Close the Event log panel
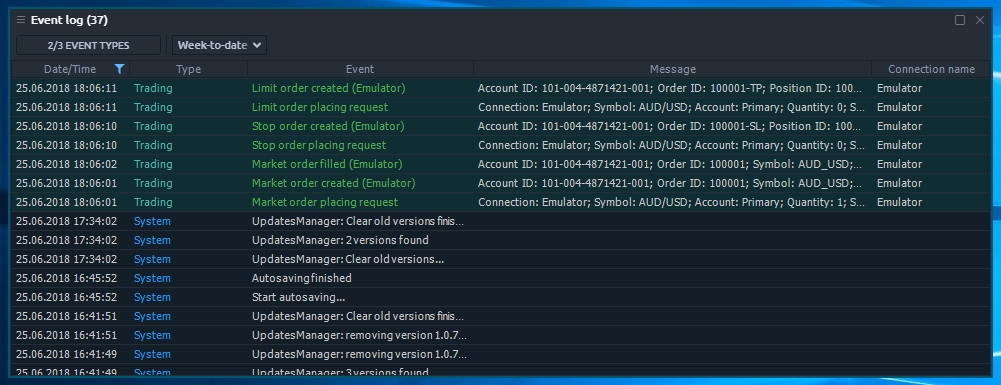This screenshot has width=1001, height=385. [980, 20]
